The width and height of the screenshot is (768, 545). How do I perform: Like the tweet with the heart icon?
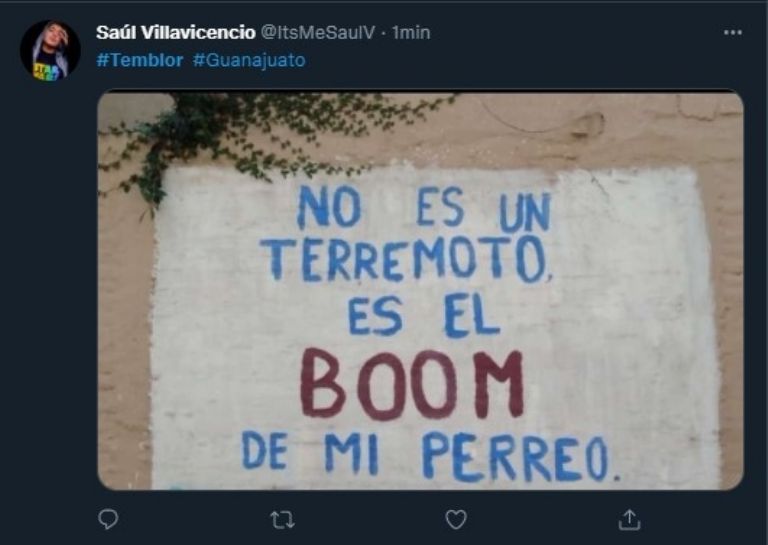point(456,520)
